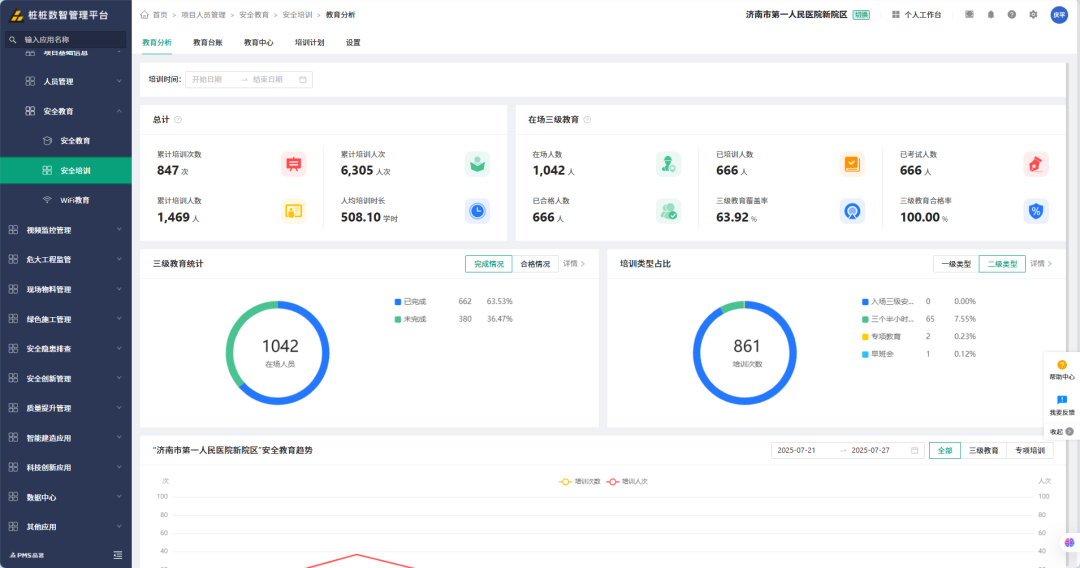Open 个人工作台

(917, 14)
